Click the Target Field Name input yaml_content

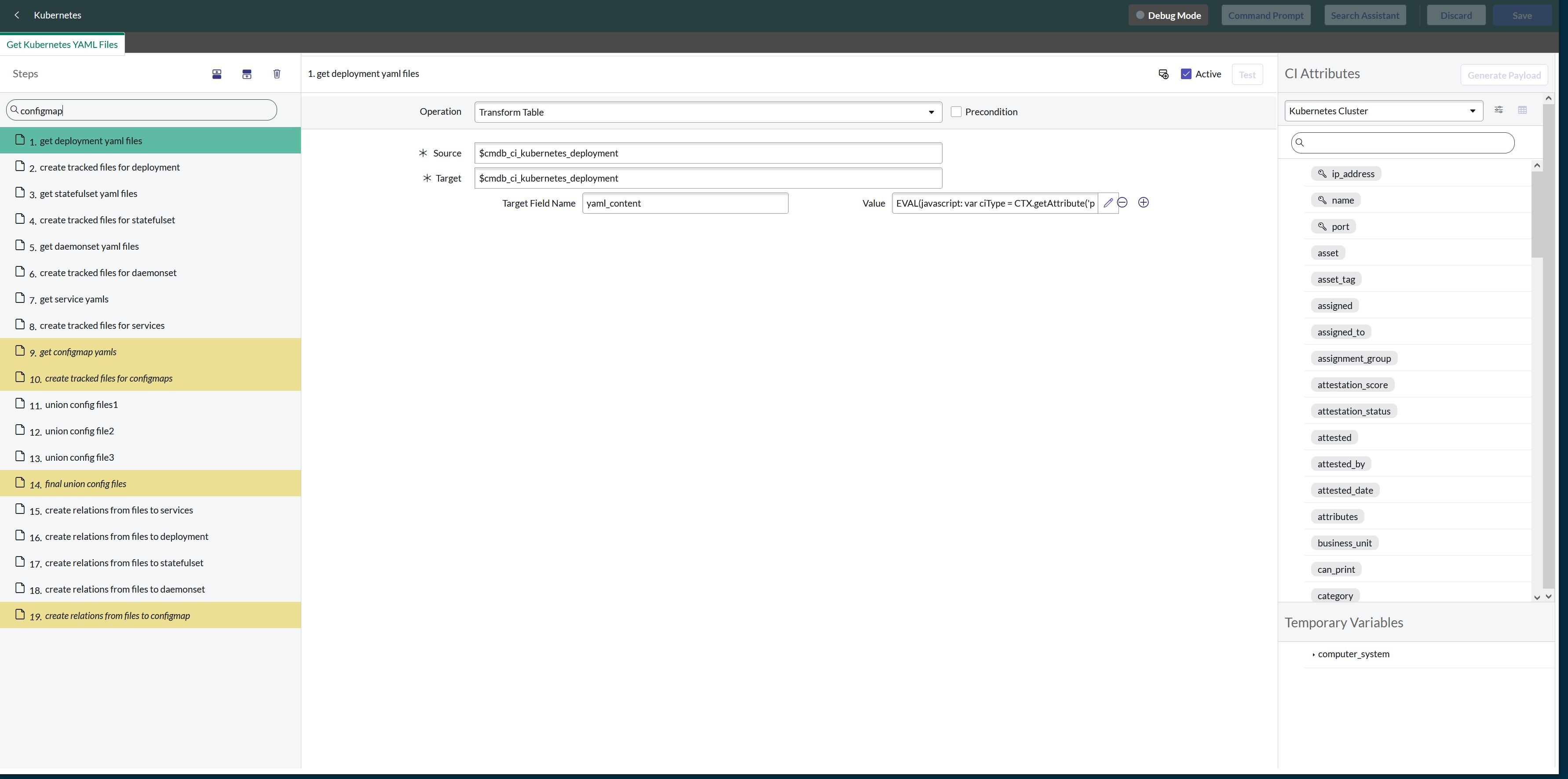click(x=685, y=203)
